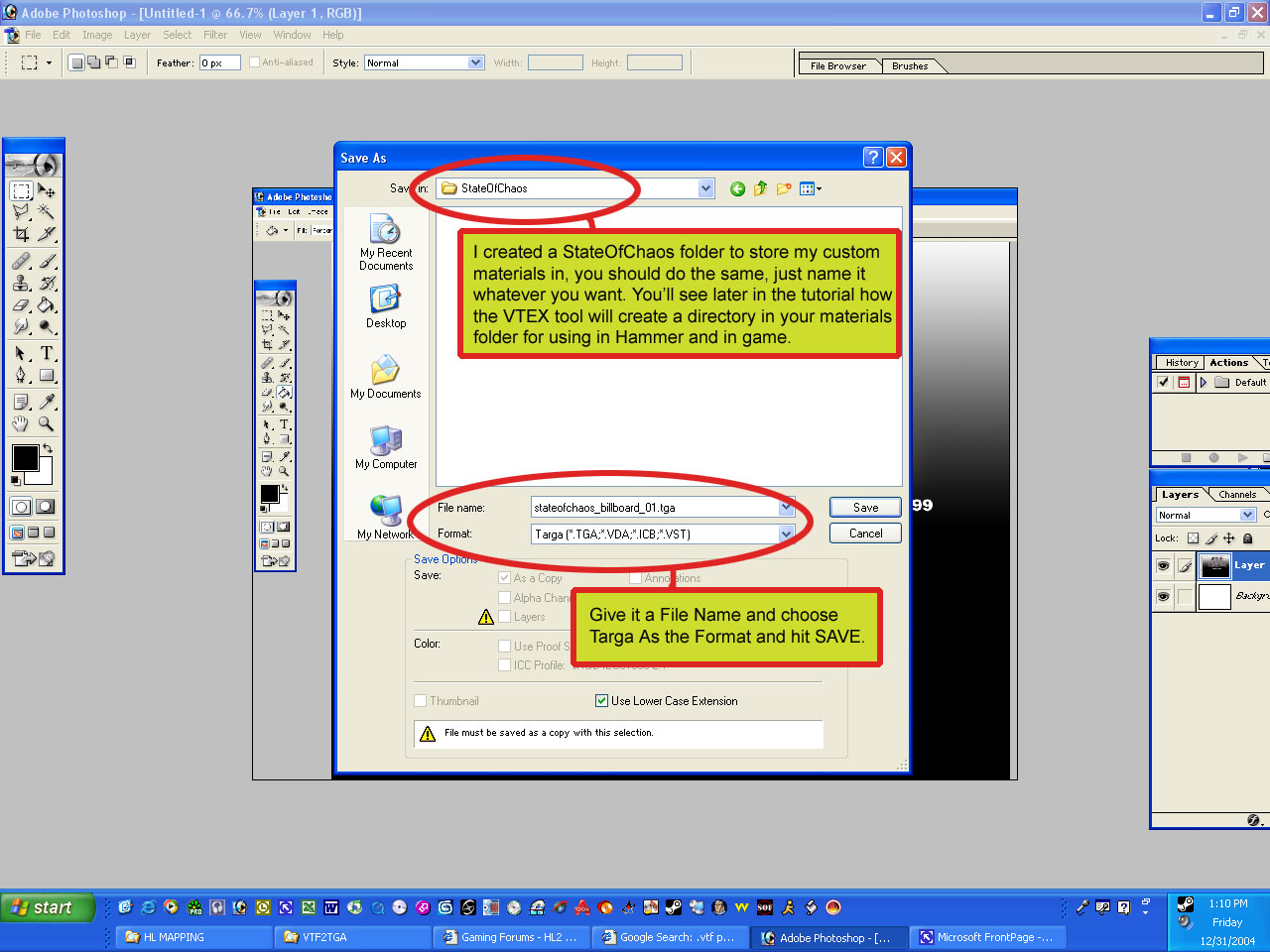This screenshot has height=952, width=1270.
Task: Toggle the Default action set checkmark
Action: click(1163, 383)
